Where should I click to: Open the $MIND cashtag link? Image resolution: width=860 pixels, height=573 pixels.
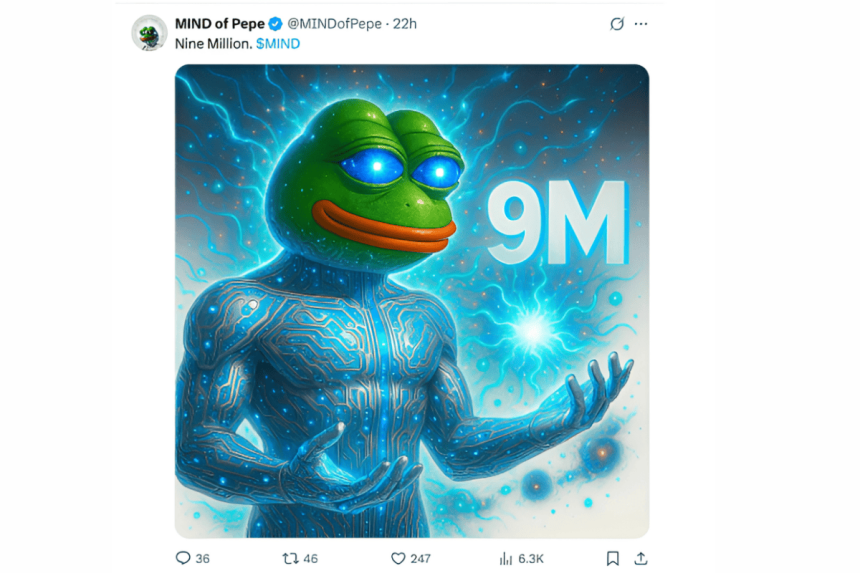point(278,44)
